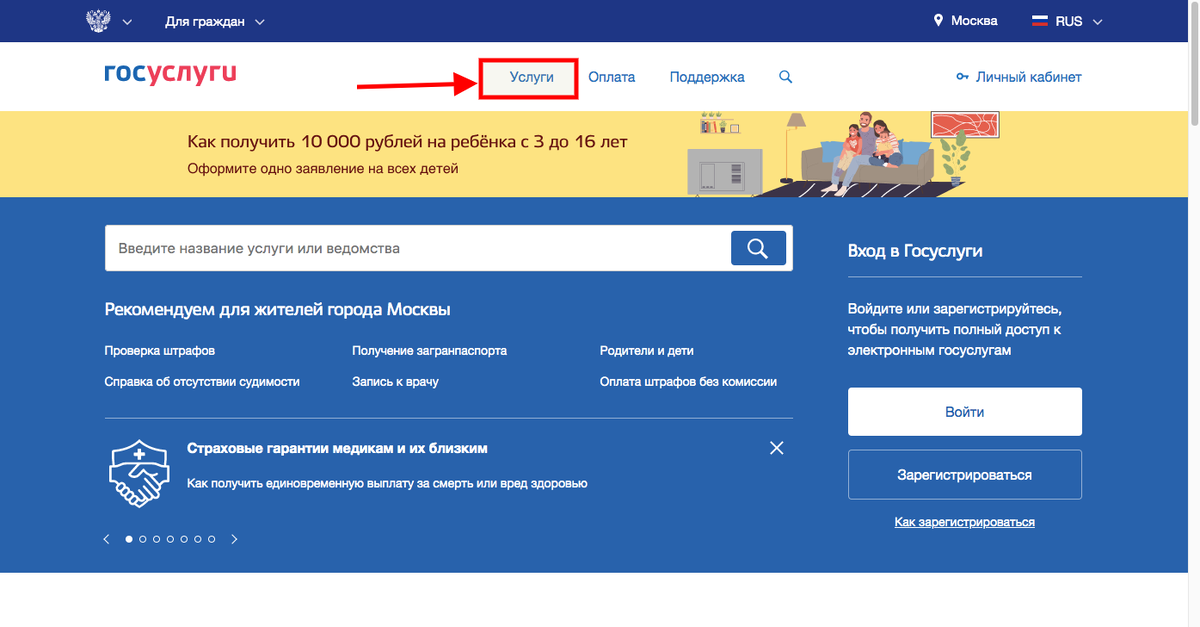The width and height of the screenshot is (1200, 627).
Task: Dismiss the insurance banner with the X
Action: point(776,448)
